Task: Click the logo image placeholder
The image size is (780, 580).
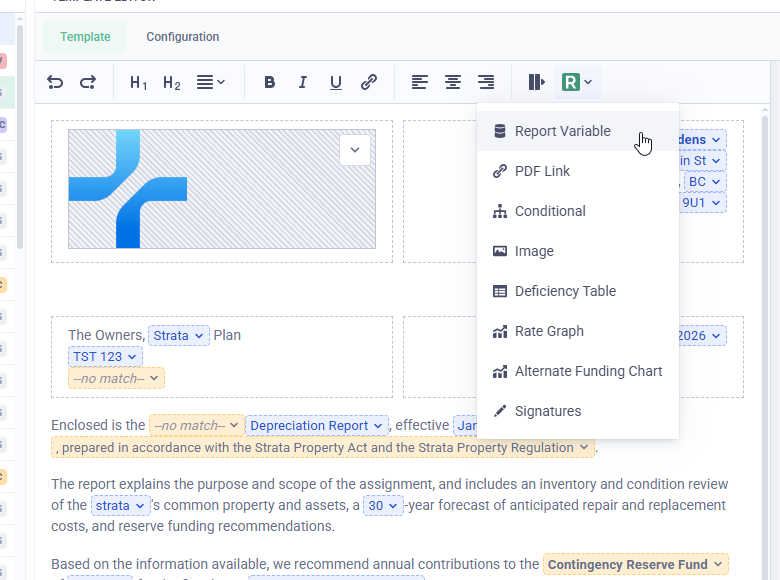Action: point(222,189)
